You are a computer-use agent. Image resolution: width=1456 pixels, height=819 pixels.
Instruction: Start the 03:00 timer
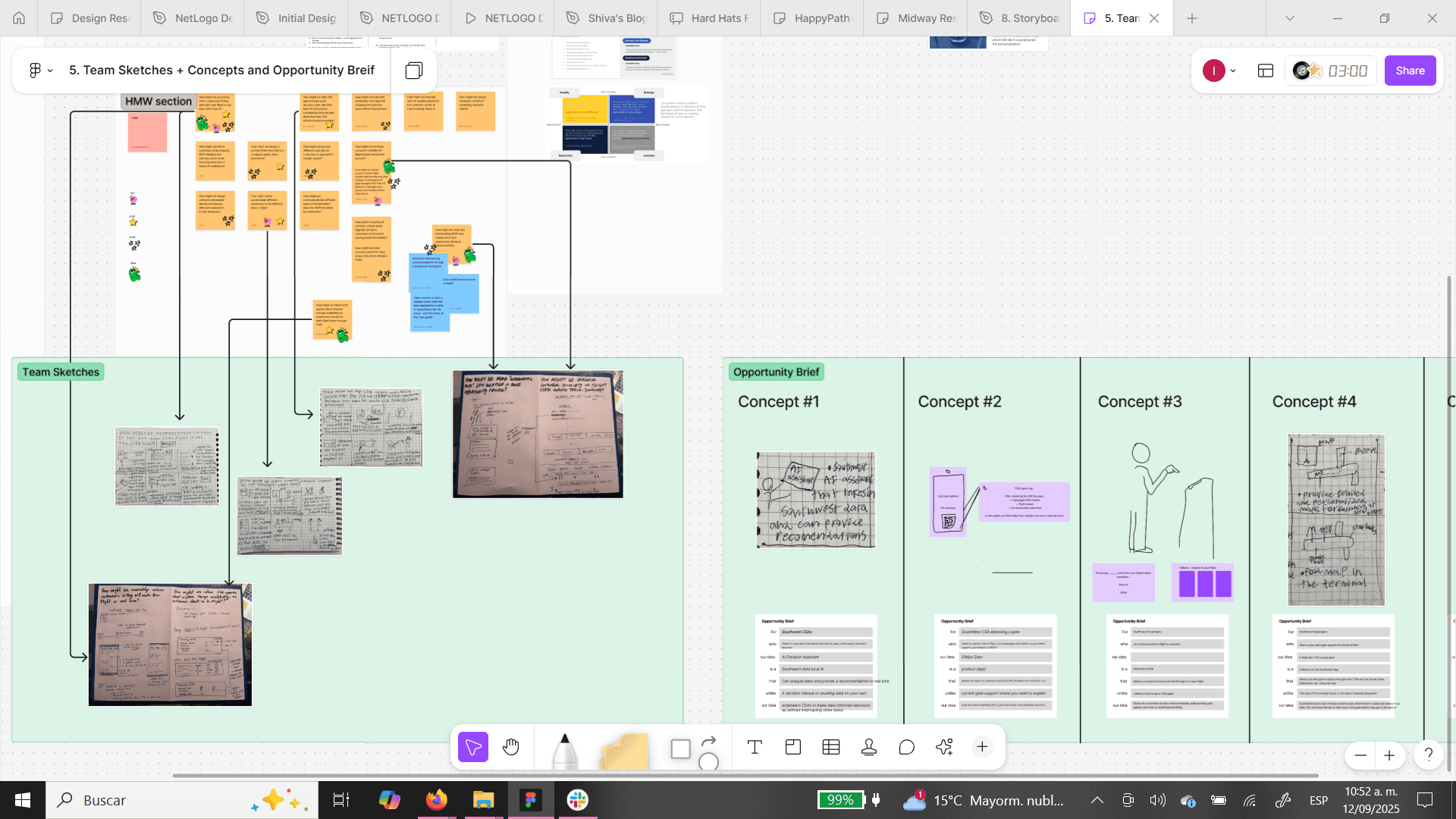1348,71
